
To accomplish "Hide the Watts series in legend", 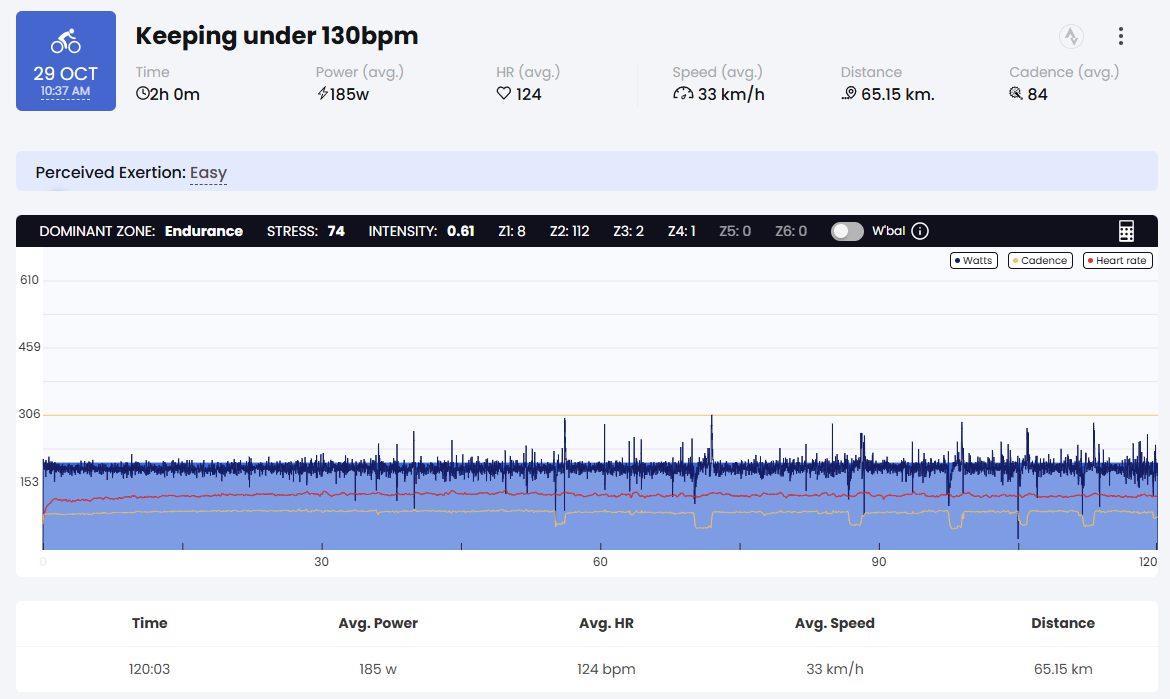I will coord(973,261).
